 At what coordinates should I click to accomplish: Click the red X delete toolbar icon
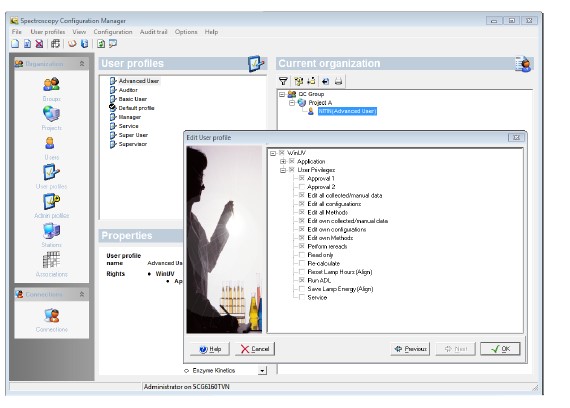39,44
